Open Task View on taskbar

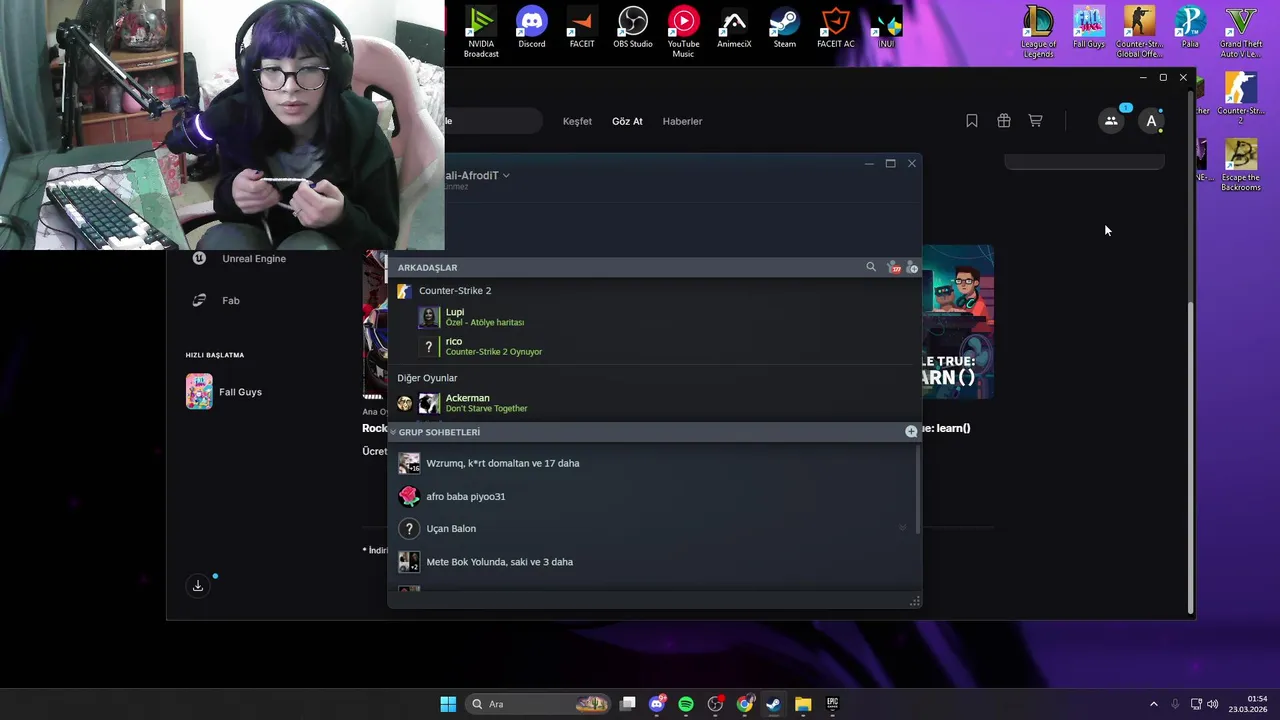click(x=627, y=704)
